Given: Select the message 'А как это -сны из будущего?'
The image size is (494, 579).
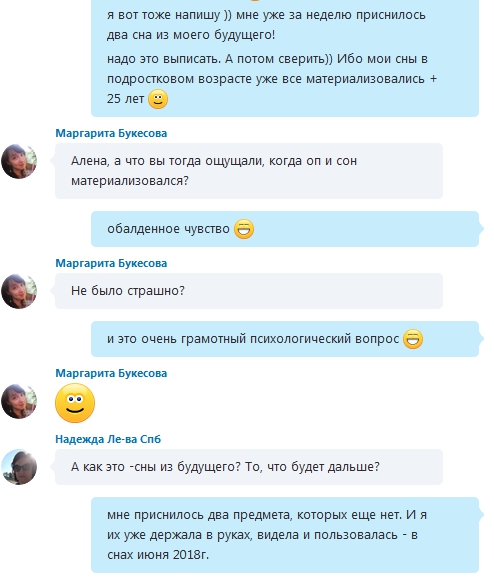Looking at the screenshot, I should tap(249, 467).
